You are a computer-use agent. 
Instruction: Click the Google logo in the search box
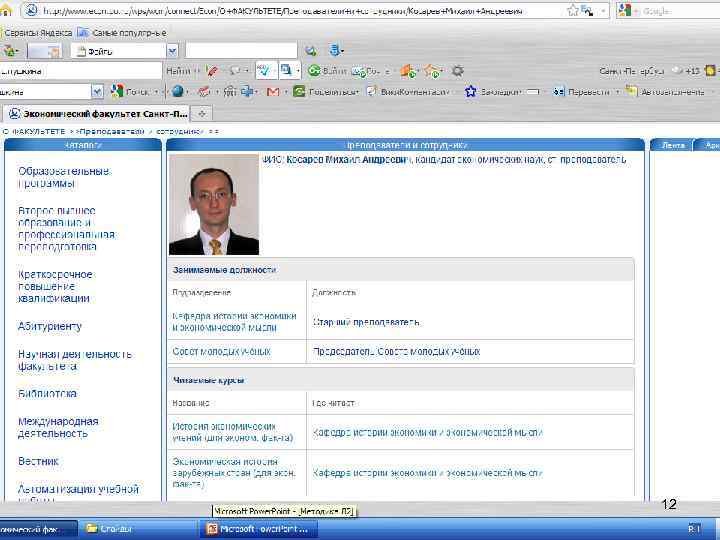[624, 10]
